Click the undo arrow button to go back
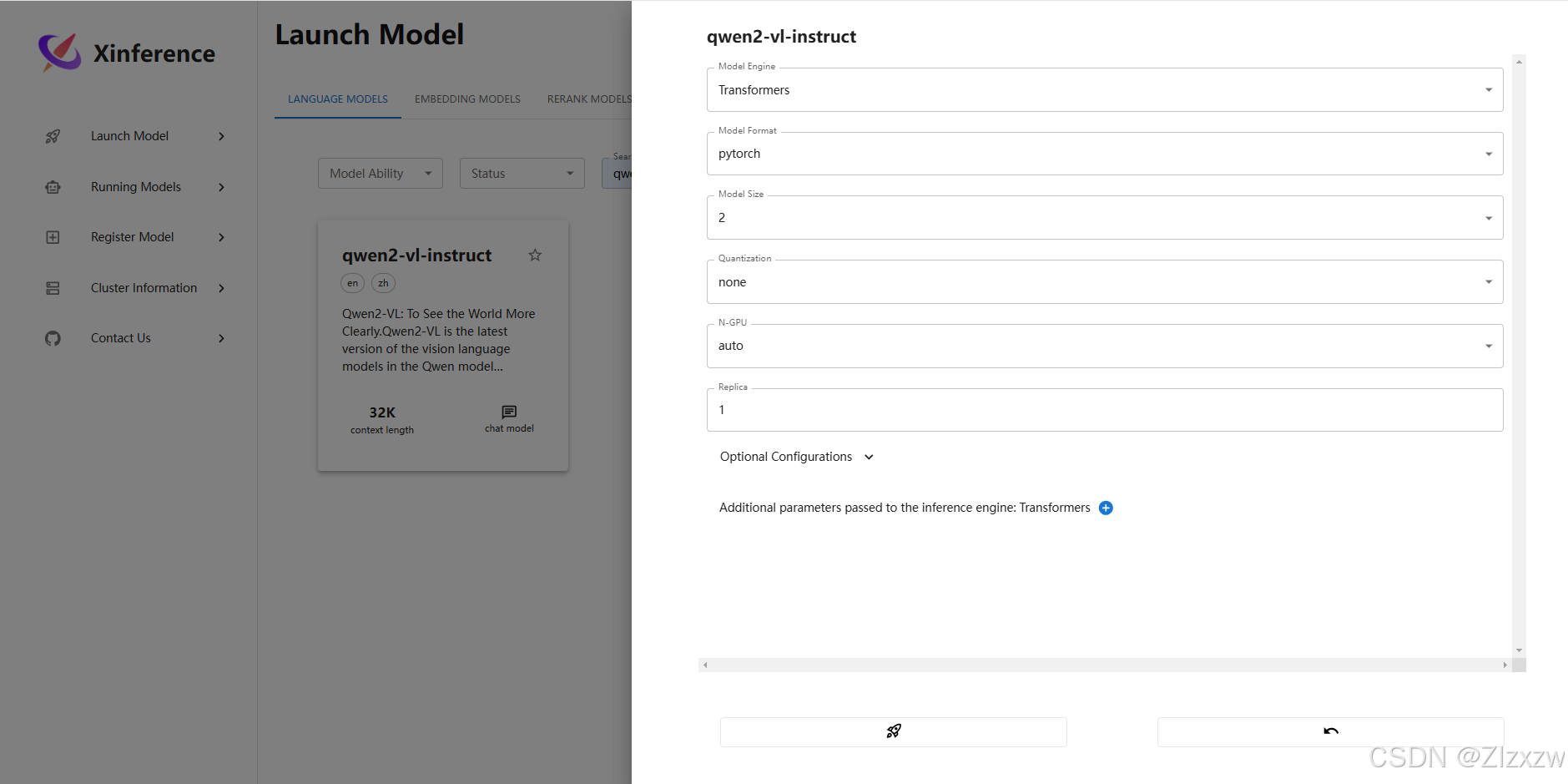This screenshot has width=1568, height=784. [1330, 731]
